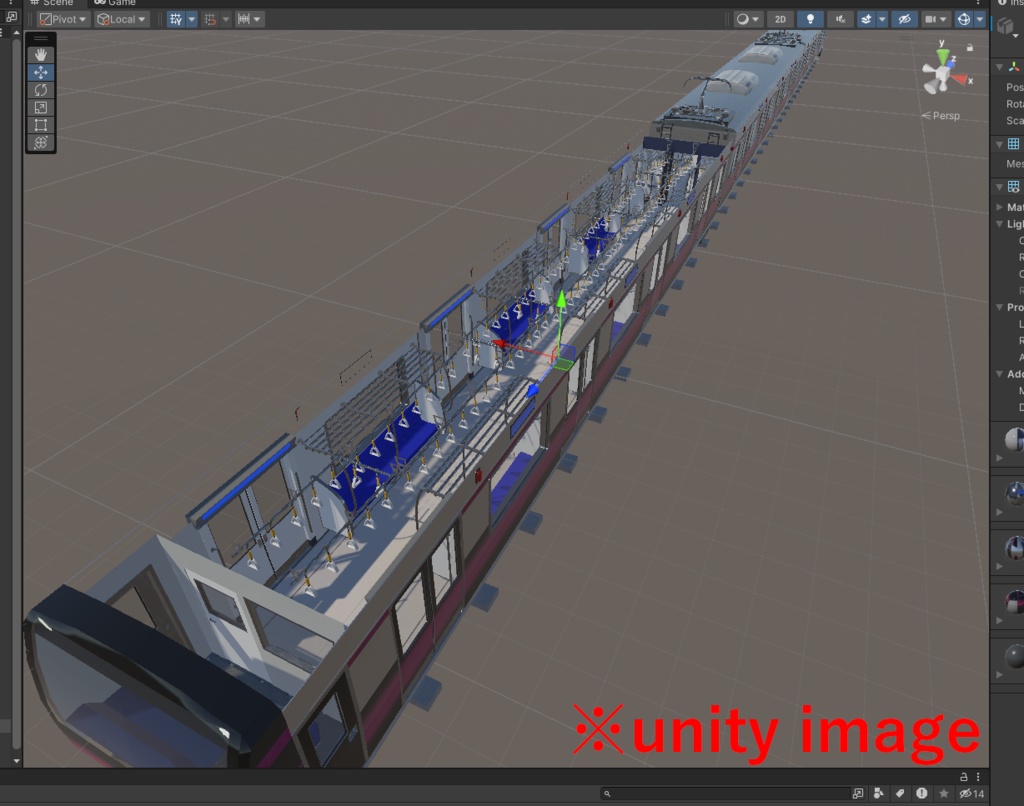Click a material preview sphere in the Inspector
The height and width of the screenshot is (806, 1024).
[1015, 440]
